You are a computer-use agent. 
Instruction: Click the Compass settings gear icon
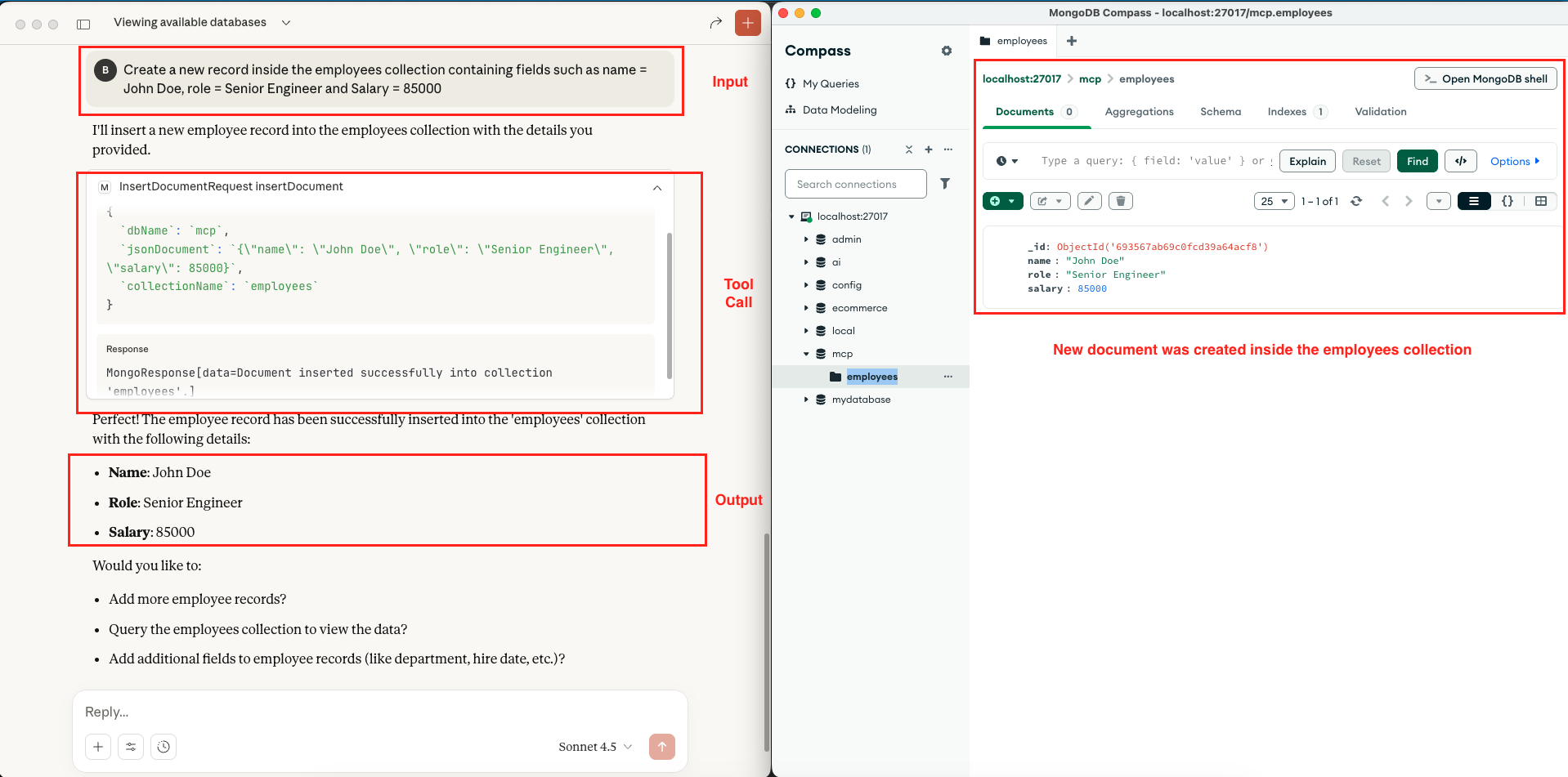point(946,51)
